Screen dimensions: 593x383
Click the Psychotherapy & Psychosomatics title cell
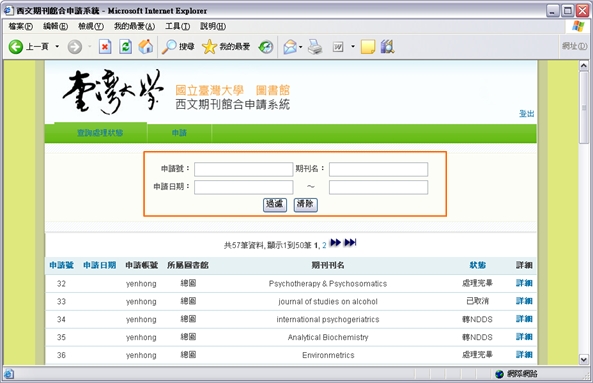[328, 284]
